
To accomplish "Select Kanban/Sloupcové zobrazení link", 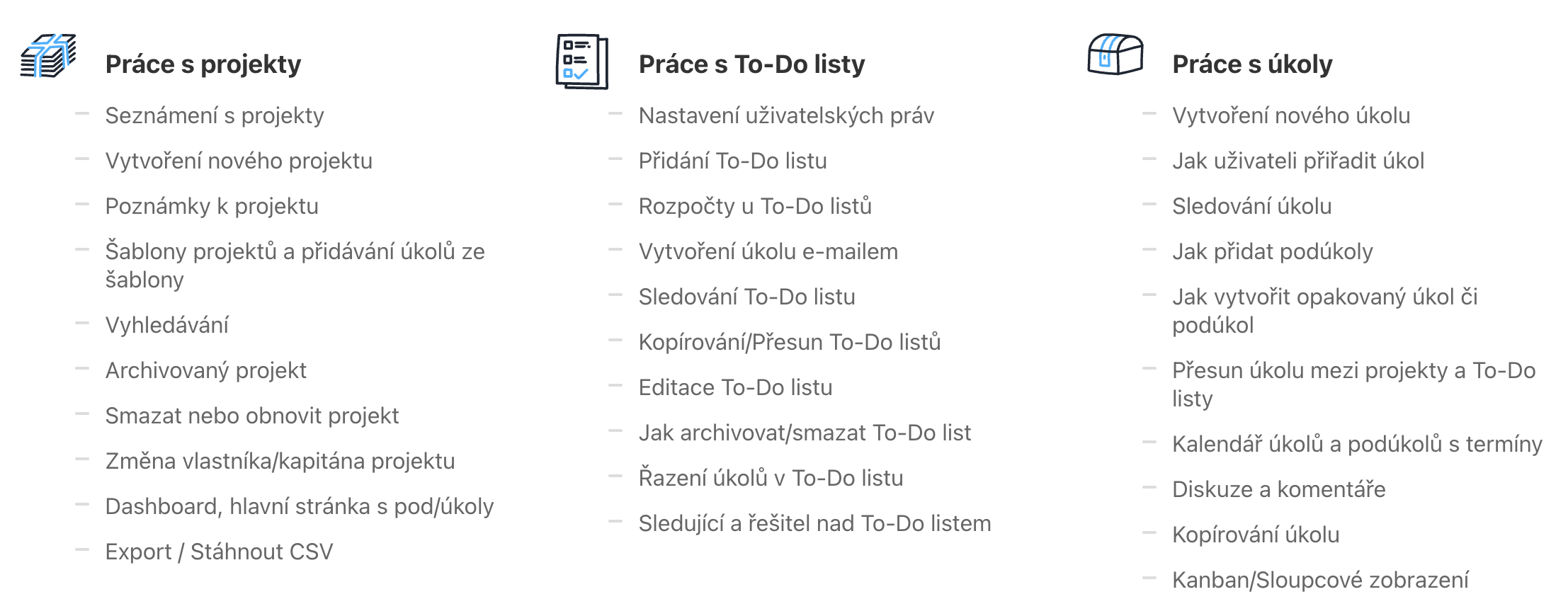I will point(1320,580).
